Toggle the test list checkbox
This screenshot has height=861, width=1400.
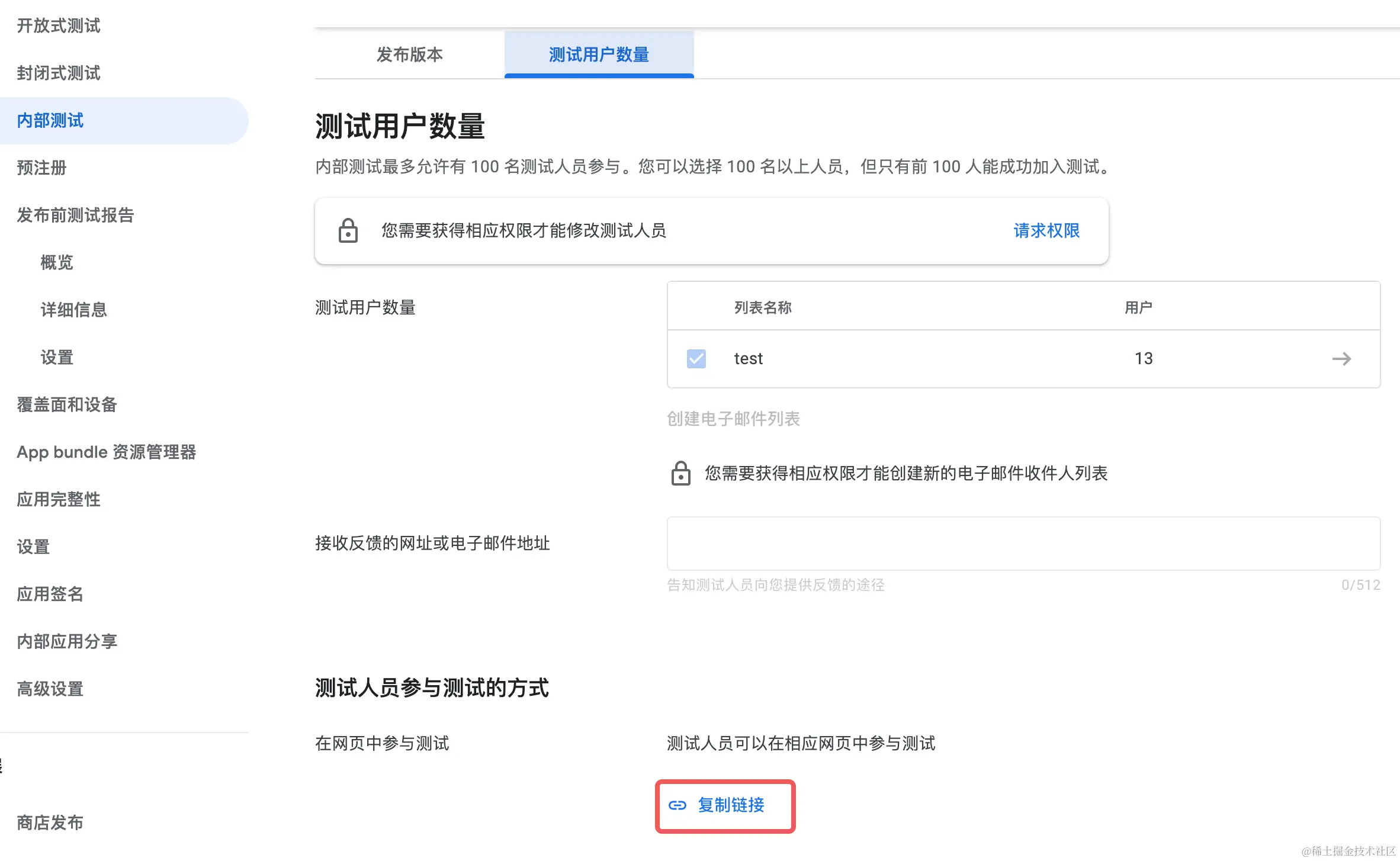pyautogui.click(x=696, y=359)
